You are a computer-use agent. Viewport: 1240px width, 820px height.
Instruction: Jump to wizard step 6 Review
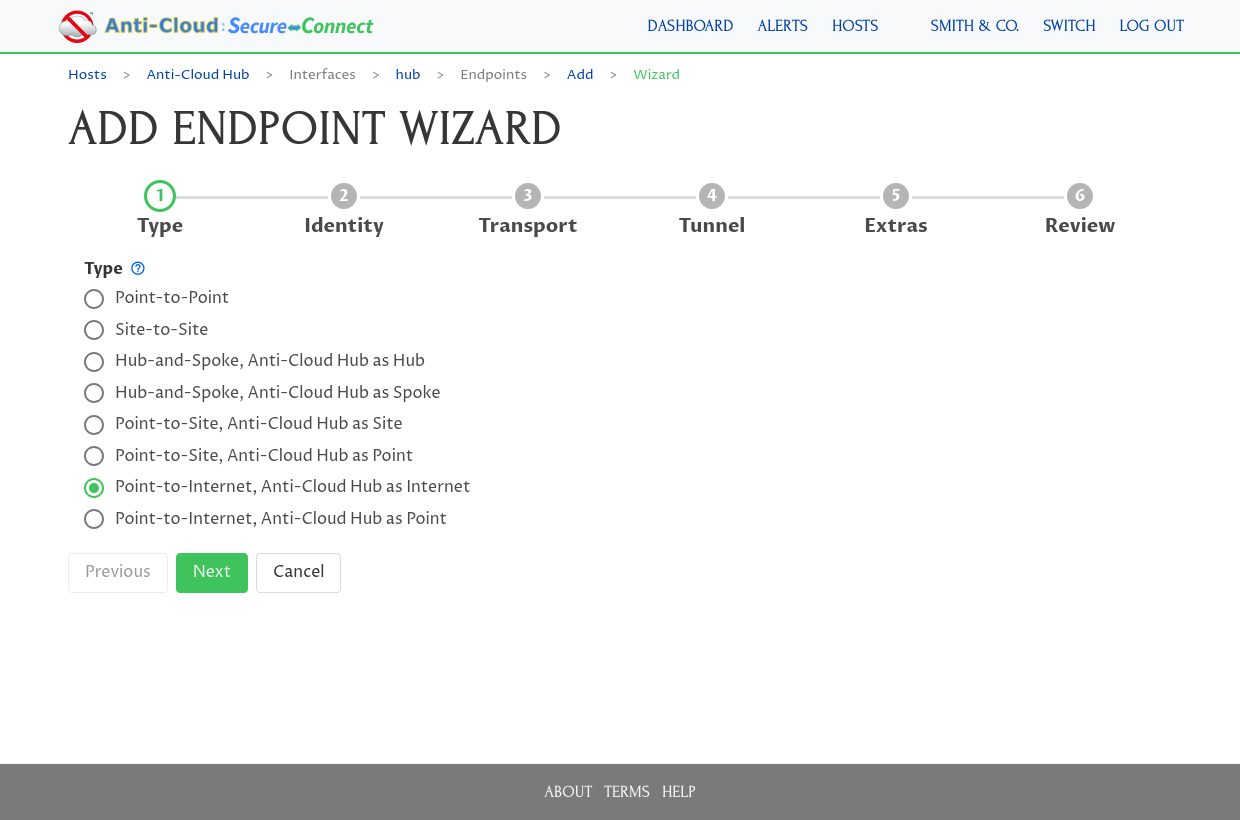click(1080, 209)
